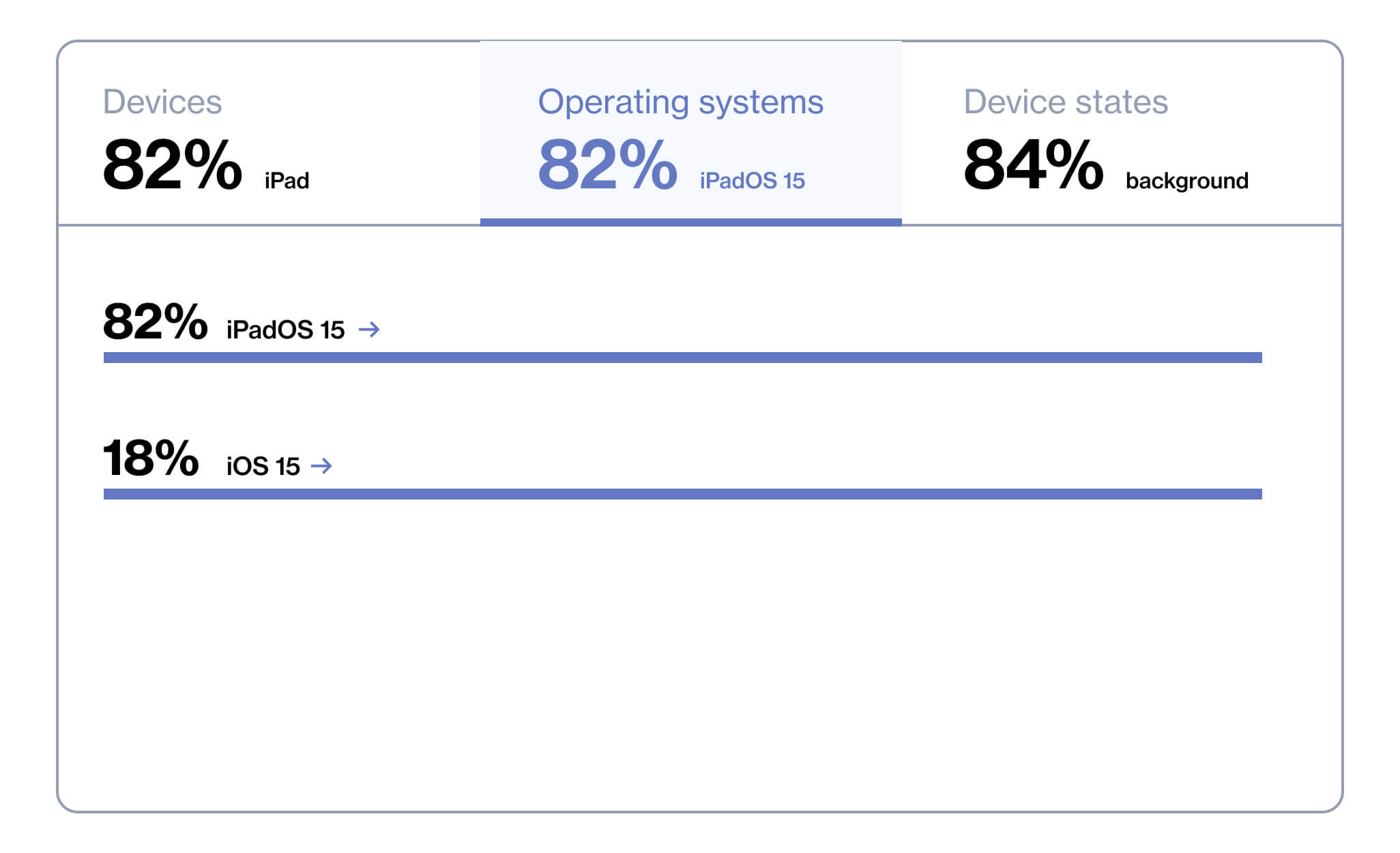Click the arrow next to iPadOS 15

coord(369,330)
